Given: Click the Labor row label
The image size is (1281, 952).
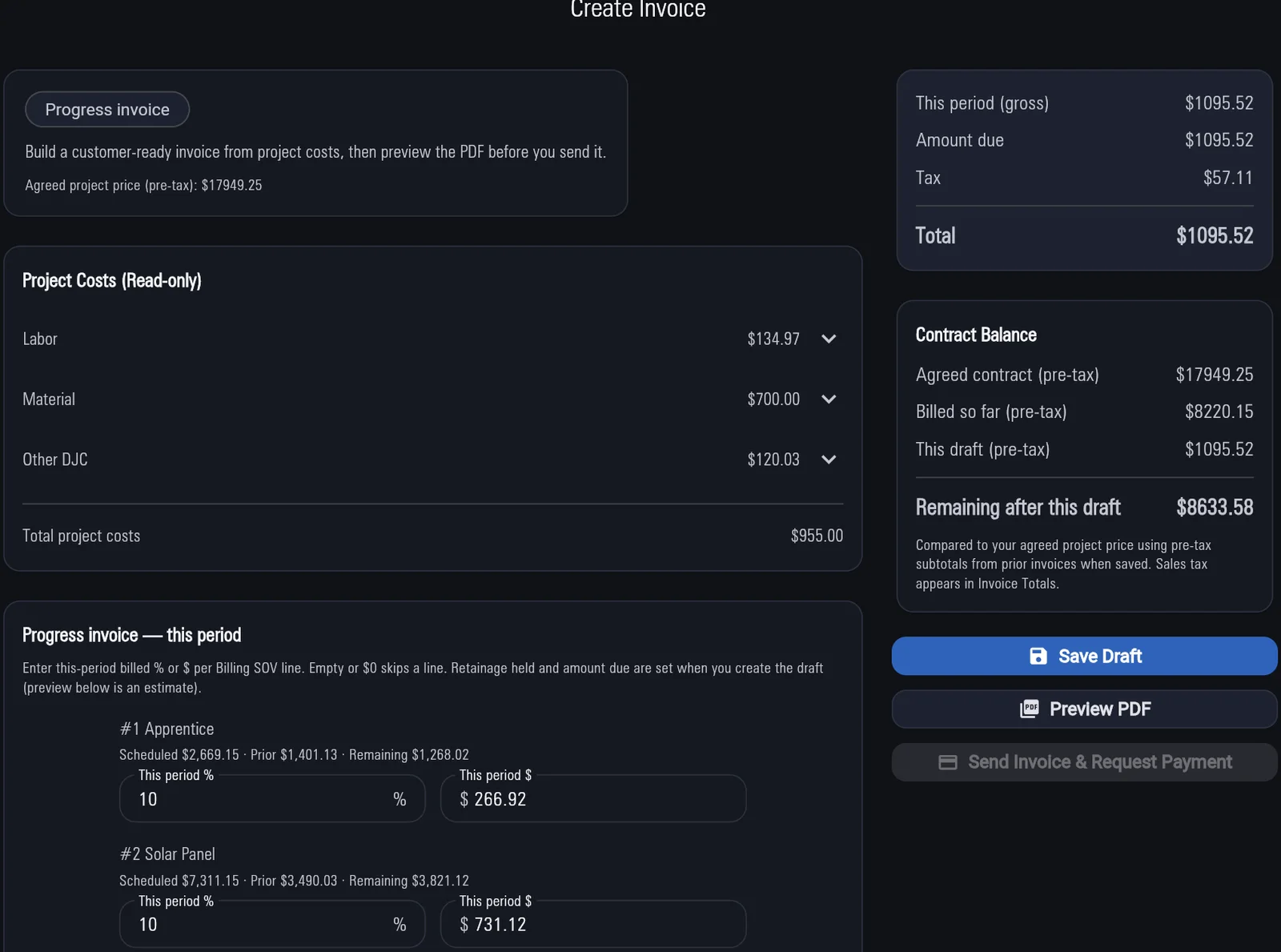Looking at the screenshot, I should (40, 339).
